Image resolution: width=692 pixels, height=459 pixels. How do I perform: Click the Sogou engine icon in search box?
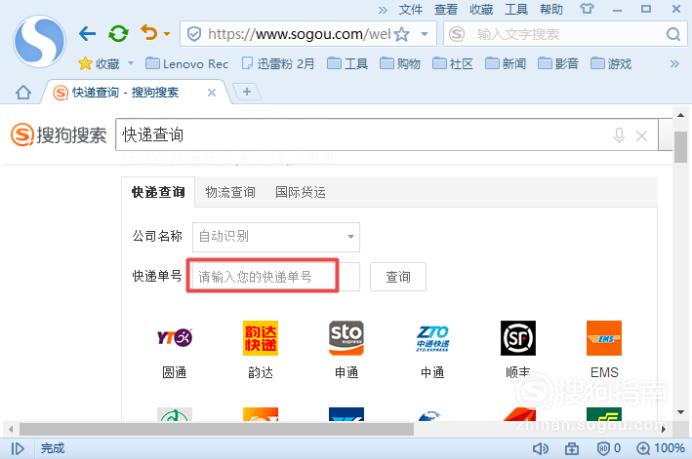pyautogui.click(x=457, y=34)
